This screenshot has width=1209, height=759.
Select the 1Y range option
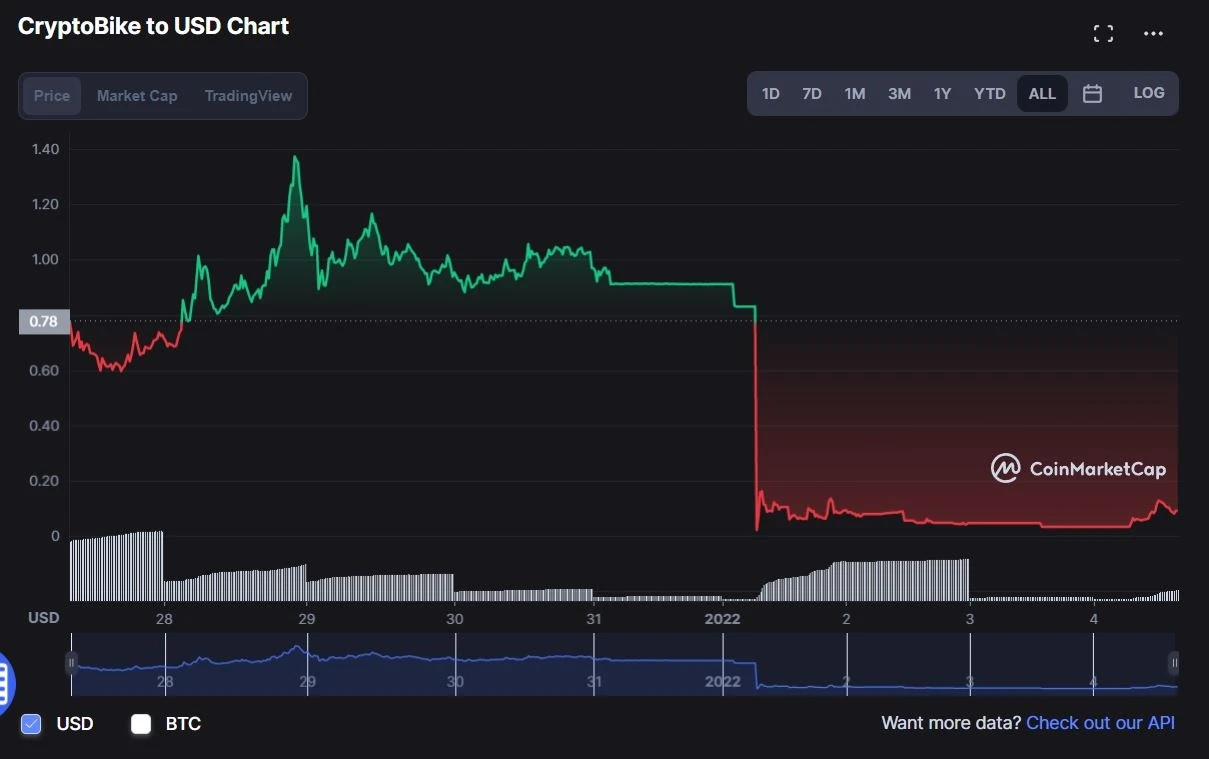tap(941, 92)
